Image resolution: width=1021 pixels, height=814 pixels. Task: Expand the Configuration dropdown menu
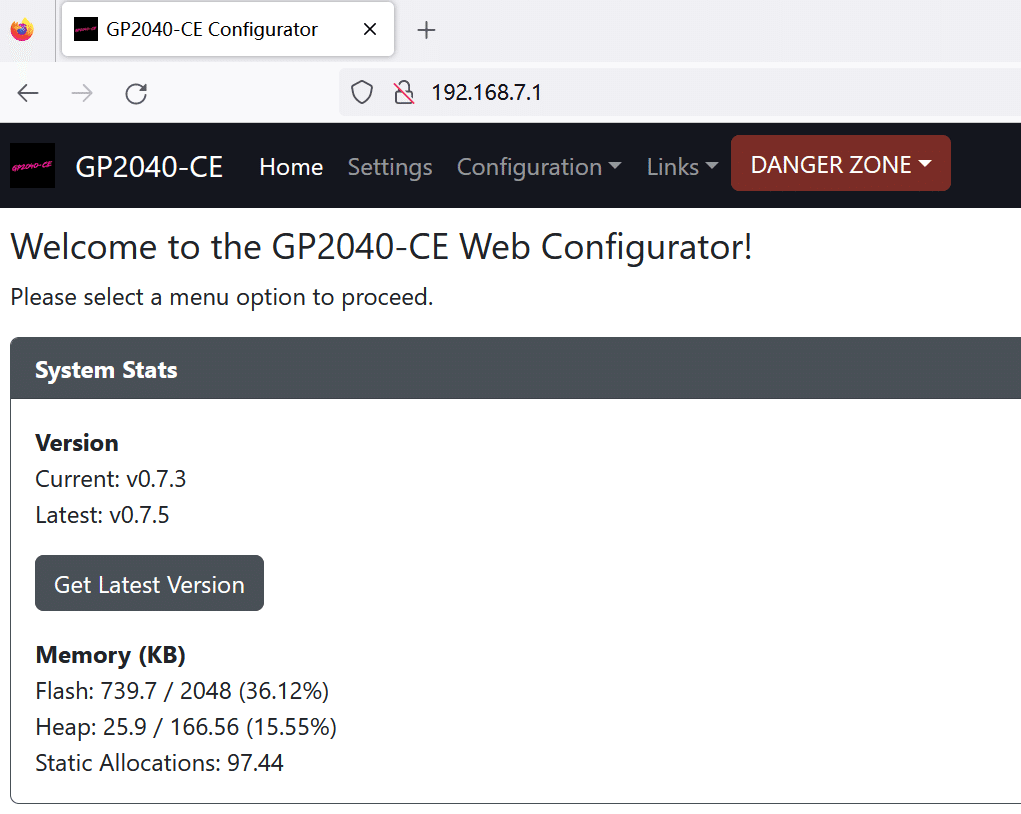(539, 167)
